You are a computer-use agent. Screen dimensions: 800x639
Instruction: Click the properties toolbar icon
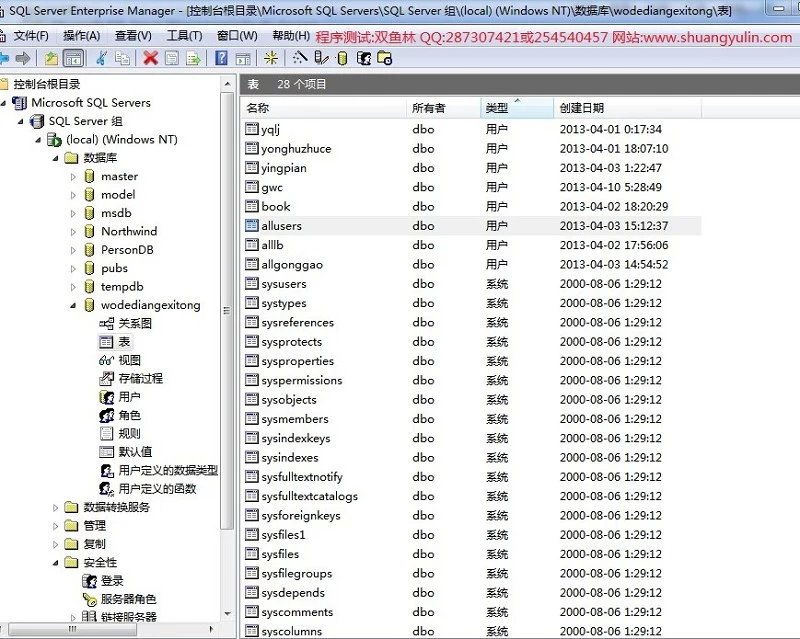coord(172,59)
